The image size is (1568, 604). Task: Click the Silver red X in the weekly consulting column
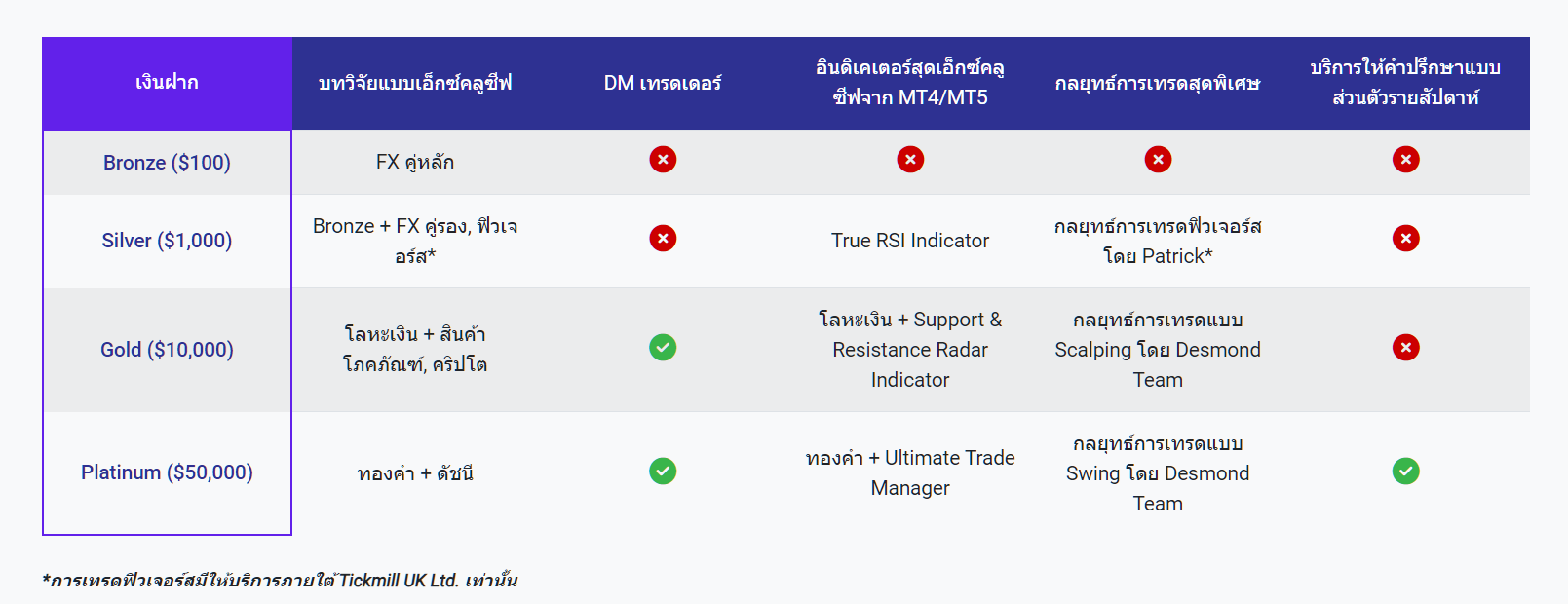coord(1405,239)
